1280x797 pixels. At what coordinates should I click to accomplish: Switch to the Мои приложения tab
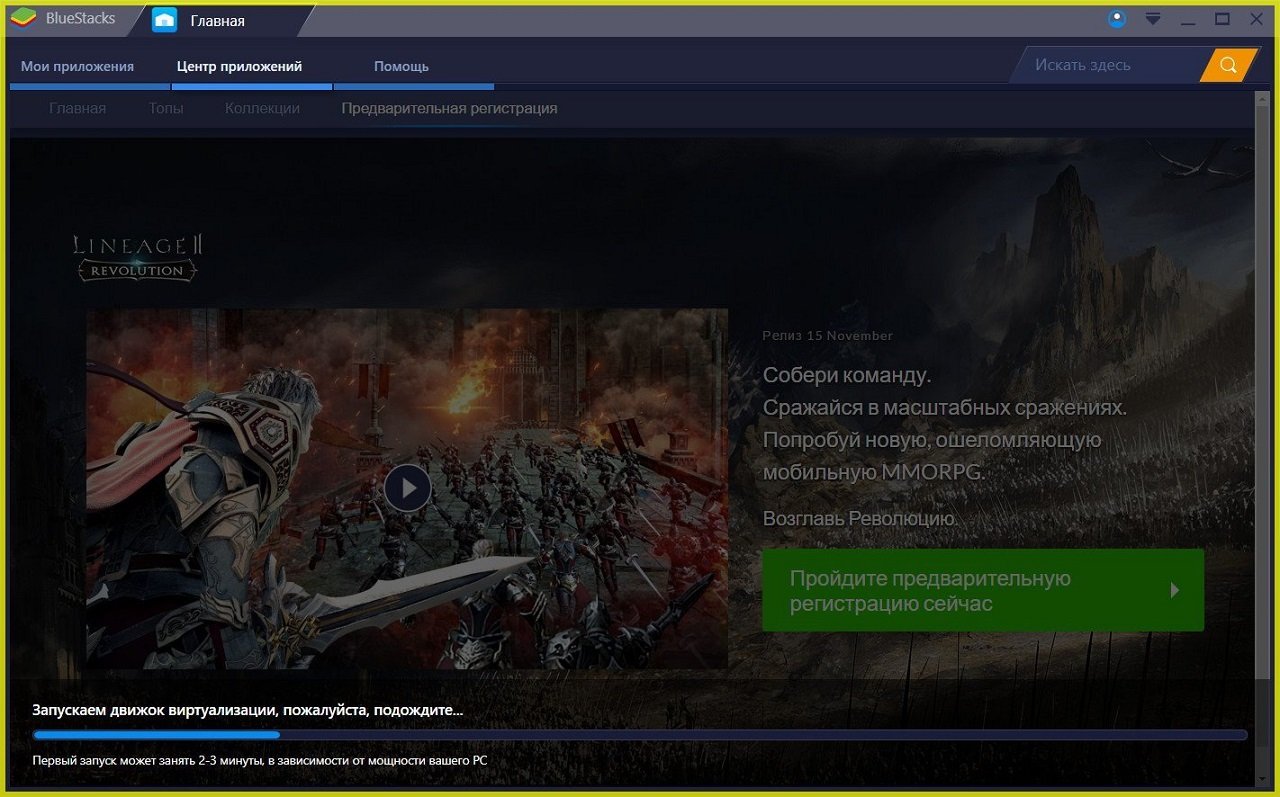[77, 66]
